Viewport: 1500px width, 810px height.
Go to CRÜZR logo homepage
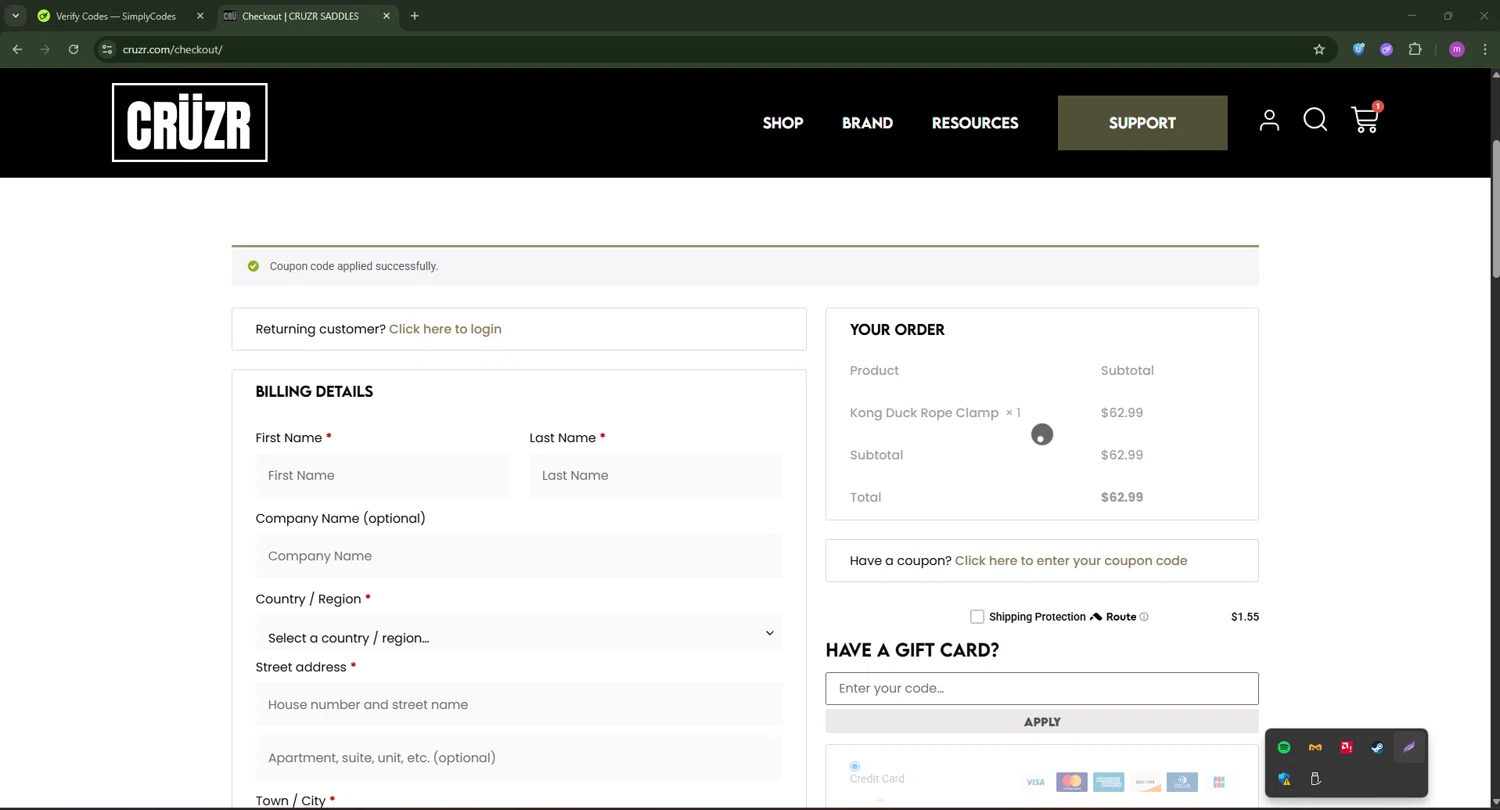pyautogui.click(x=190, y=122)
